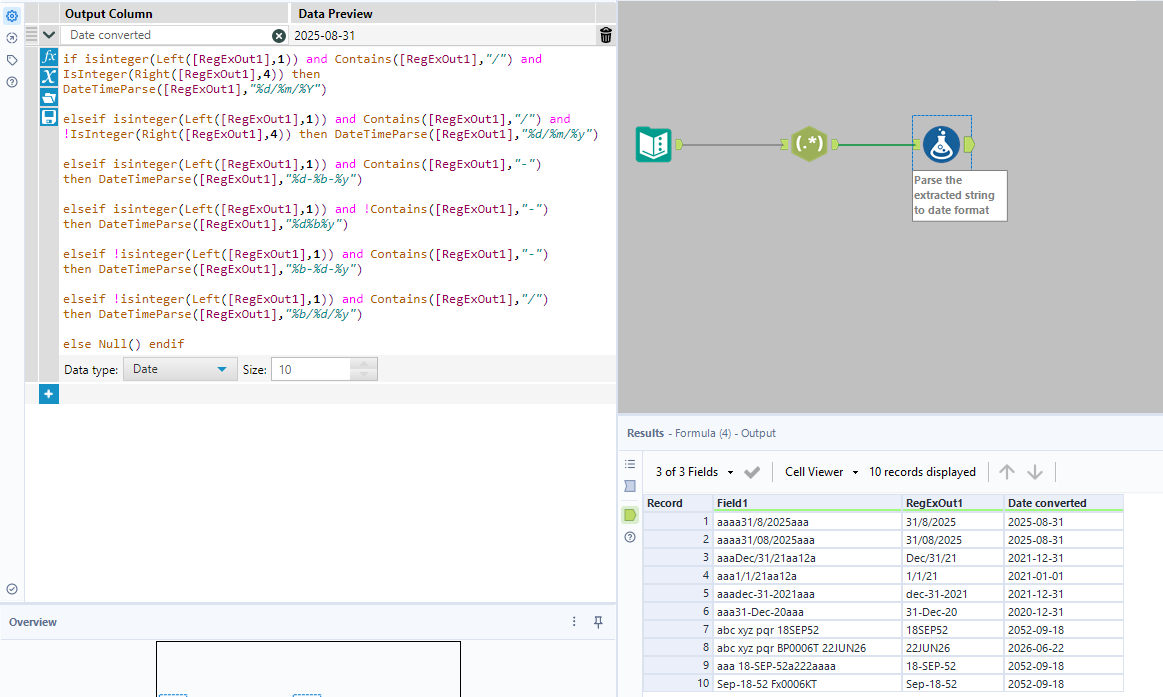1163x697 pixels.
Task: Go to next record with down arrow
Action: (1035, 472)
